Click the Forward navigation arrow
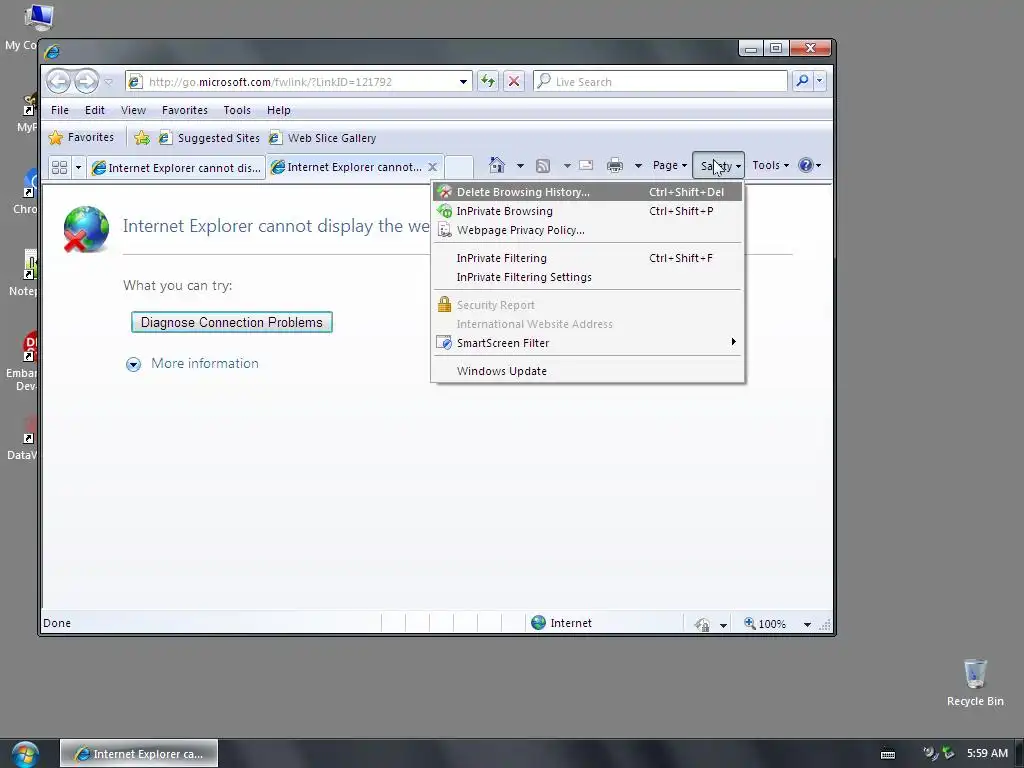The width and height of the screenshot is (1024, 768). coord(86,82)
